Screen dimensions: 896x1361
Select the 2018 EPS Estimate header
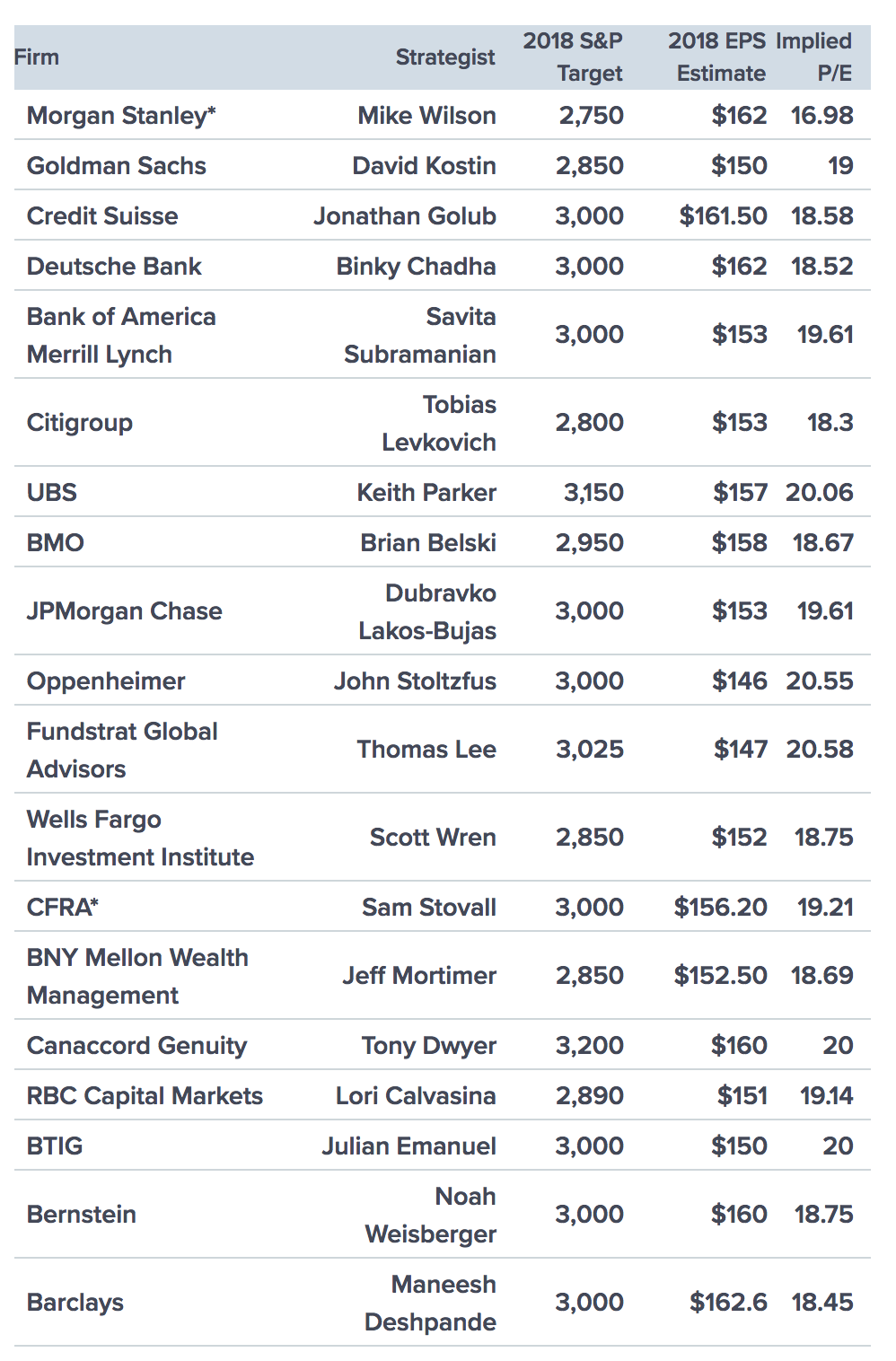[717, 57]
